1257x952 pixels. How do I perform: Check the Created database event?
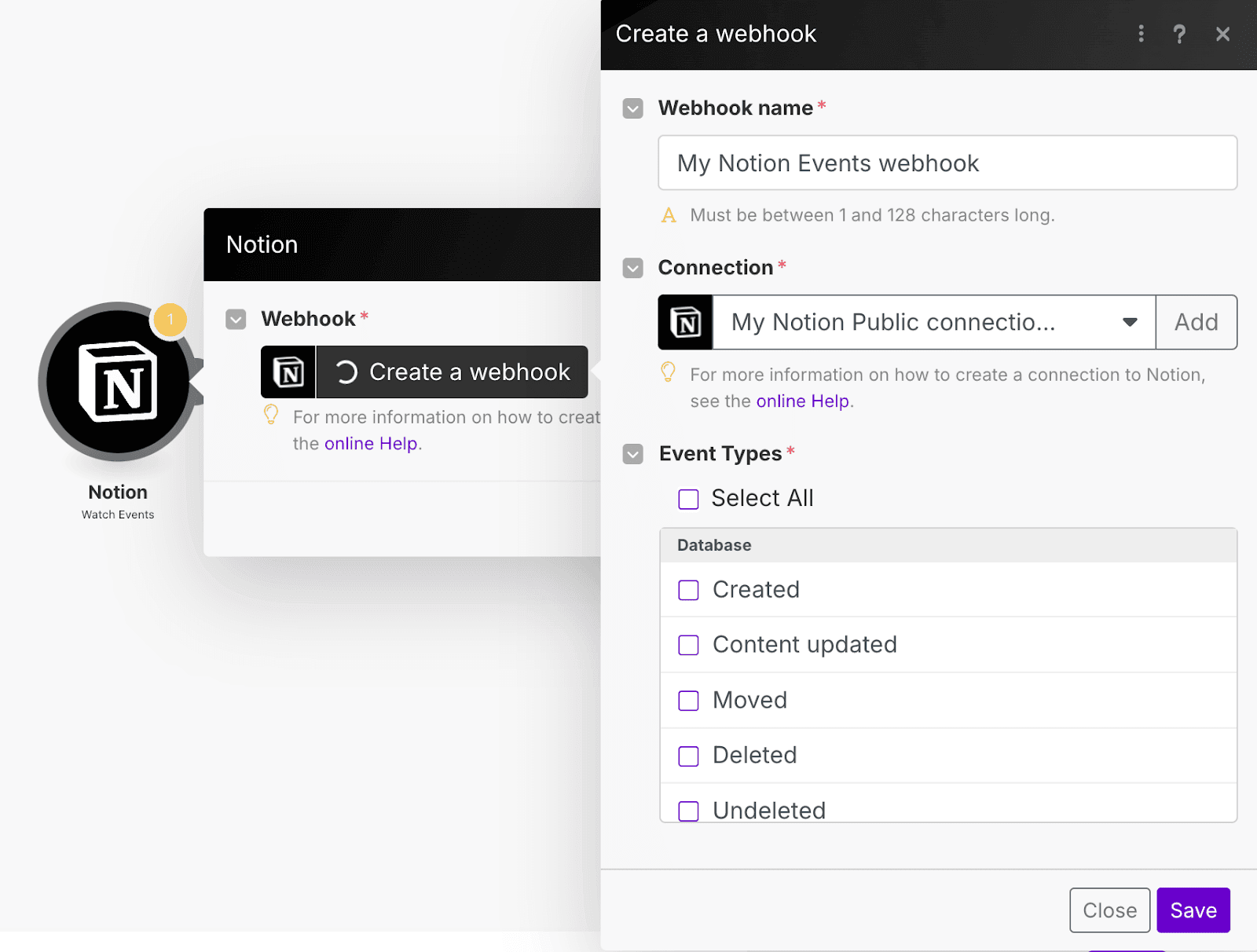[688, 590]
